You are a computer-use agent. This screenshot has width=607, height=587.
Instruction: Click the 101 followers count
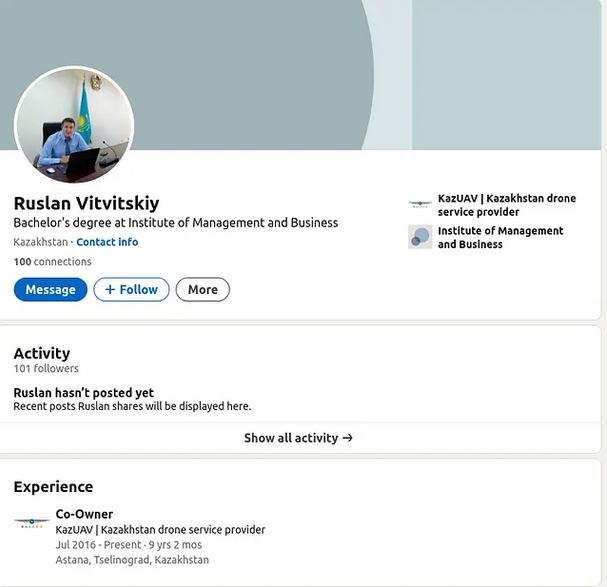coord(46,369)
